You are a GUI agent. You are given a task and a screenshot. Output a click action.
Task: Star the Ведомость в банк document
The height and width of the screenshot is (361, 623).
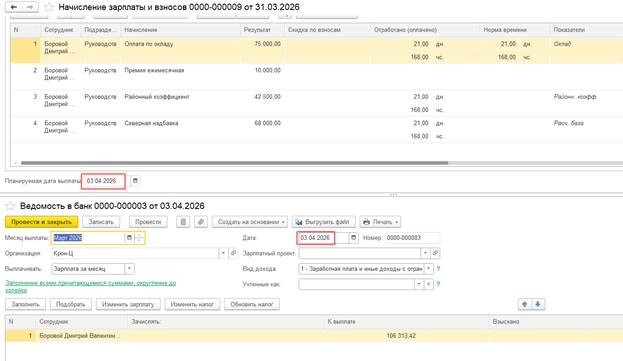coord(10,206)
